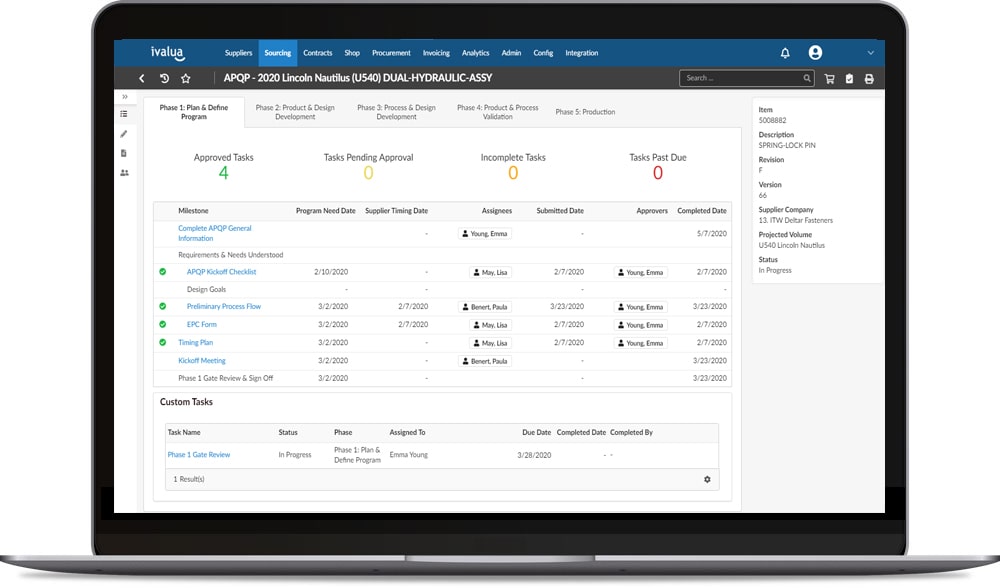Open table settings gear in Custom Tasks
This screenshot has width=1000, height=588.
pos(707,480)
